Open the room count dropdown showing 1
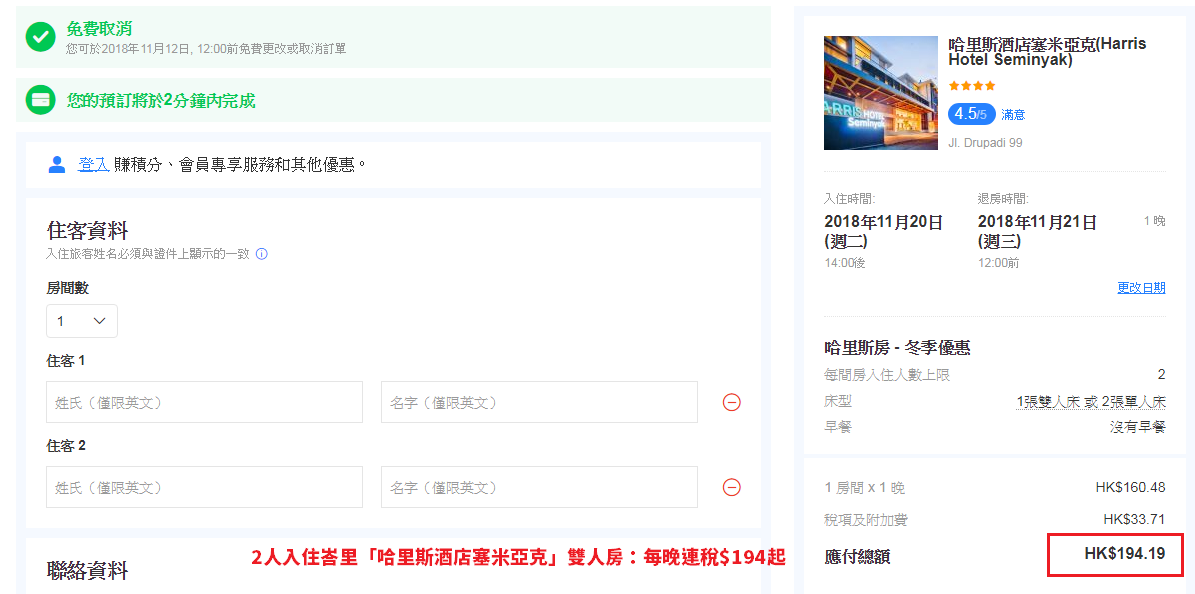The width and height of the screenshot is (1195, 594). [x=82, y=321]
